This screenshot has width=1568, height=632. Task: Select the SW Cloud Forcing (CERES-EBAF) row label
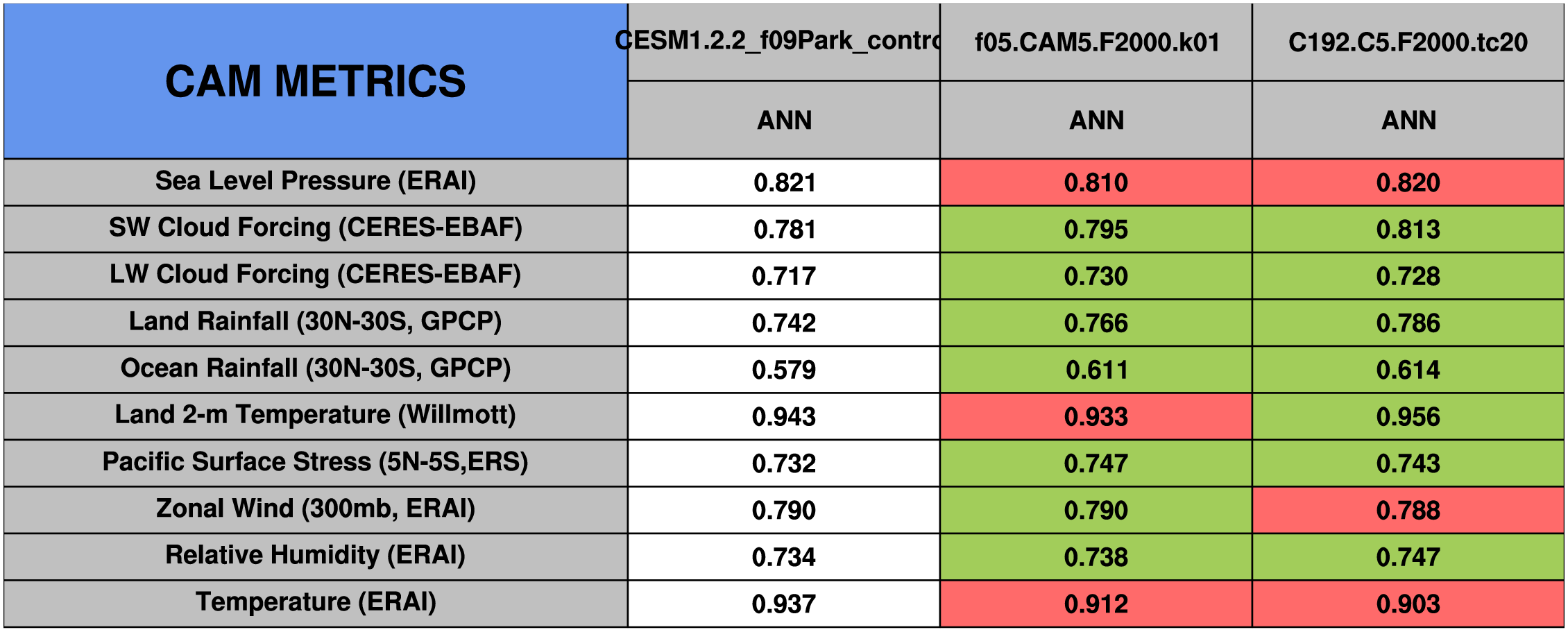(x=315, y=228)
